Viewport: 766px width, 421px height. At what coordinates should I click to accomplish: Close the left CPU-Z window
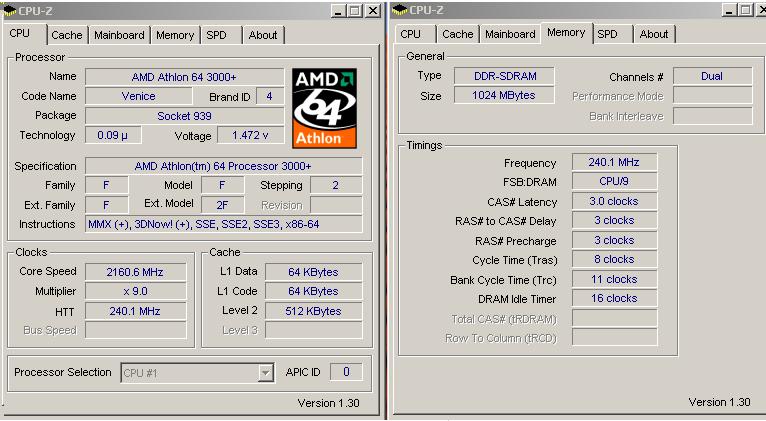(373, 10)
